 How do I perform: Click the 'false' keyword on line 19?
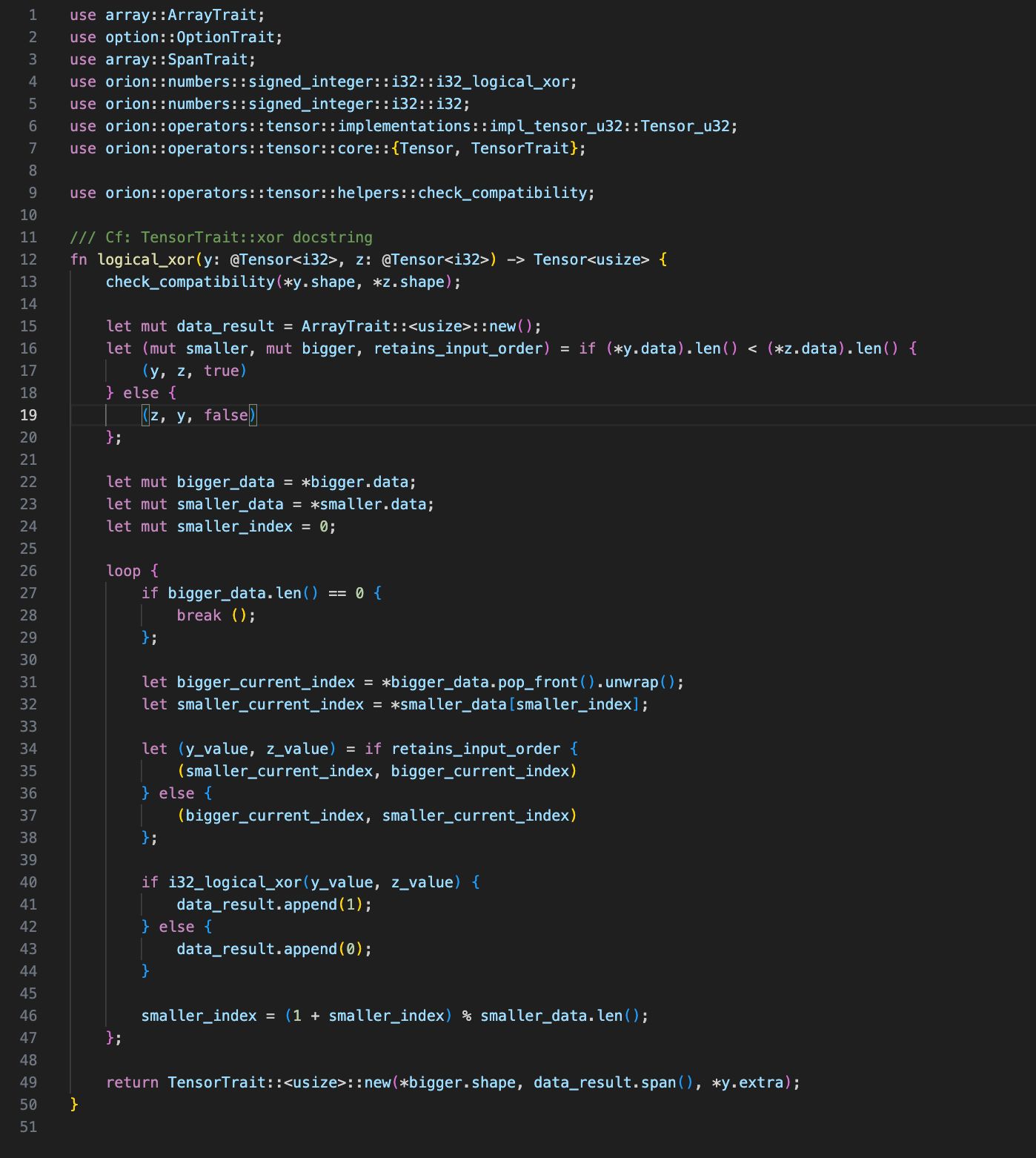(226, 415)
